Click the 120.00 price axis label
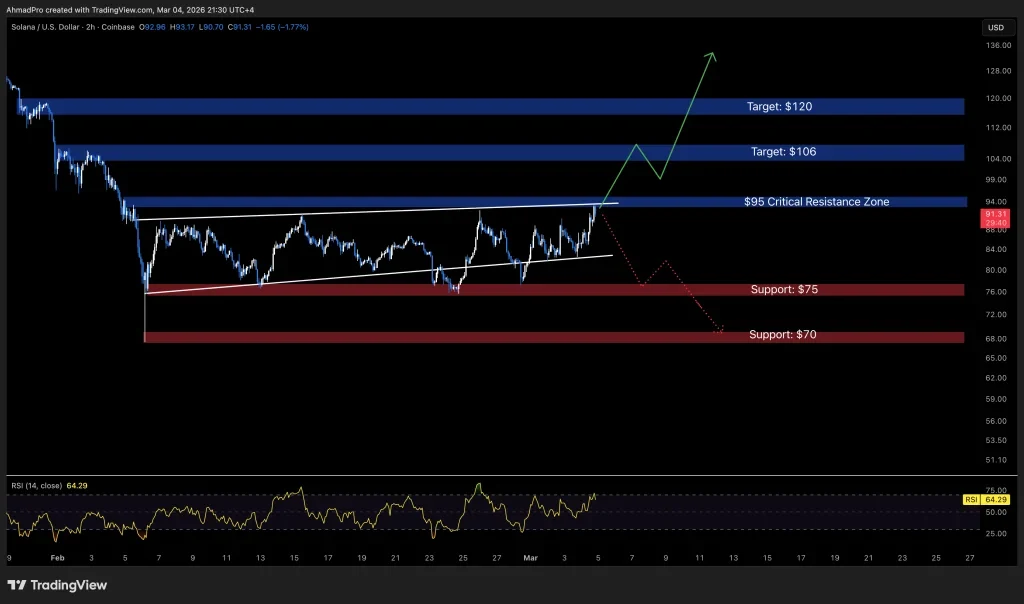The width and height of the screenshot is (1024, 604). coord(999,99)
